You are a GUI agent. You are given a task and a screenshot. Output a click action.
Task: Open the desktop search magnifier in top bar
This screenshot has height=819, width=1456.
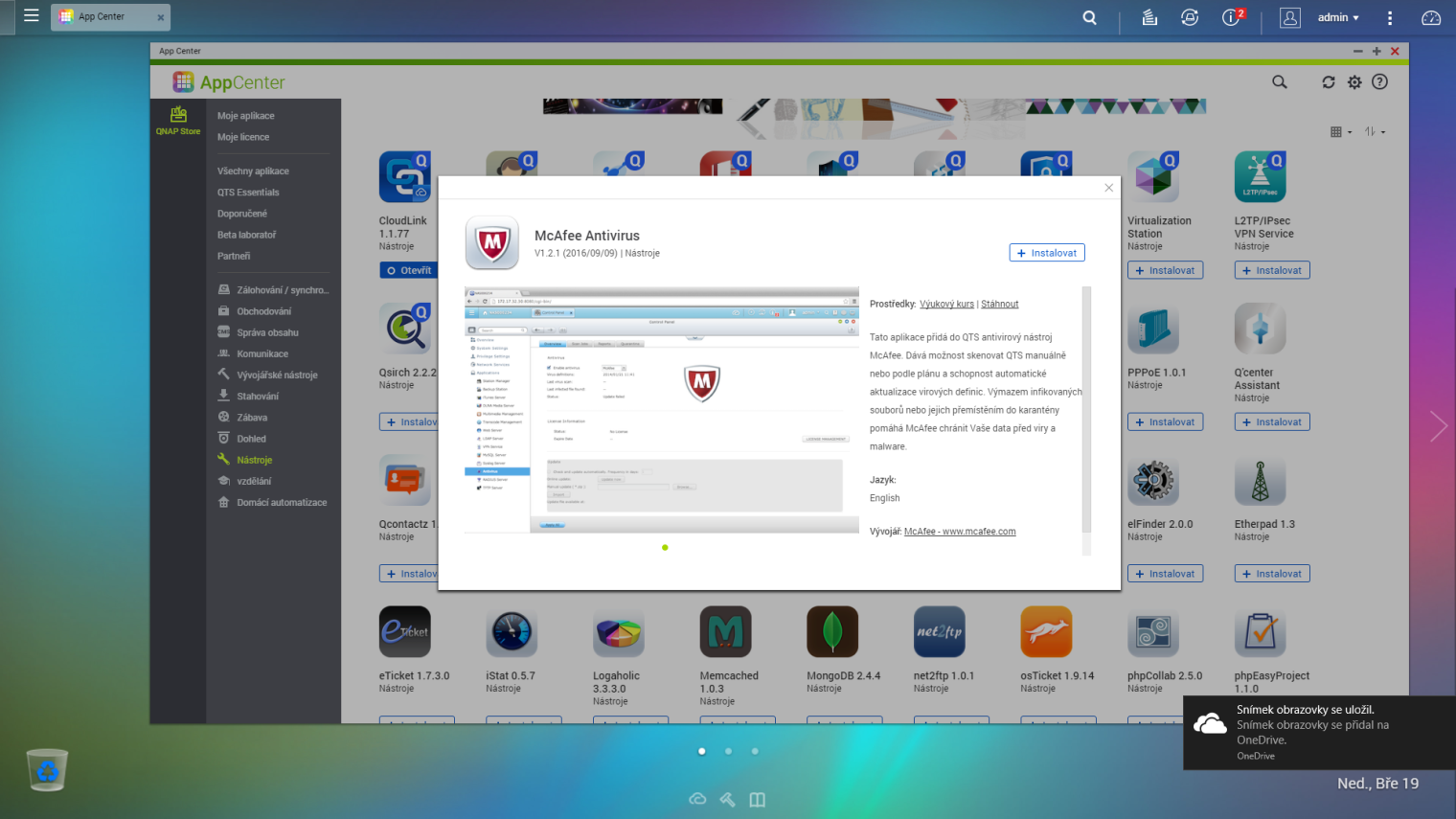[x=1089, y=17]
